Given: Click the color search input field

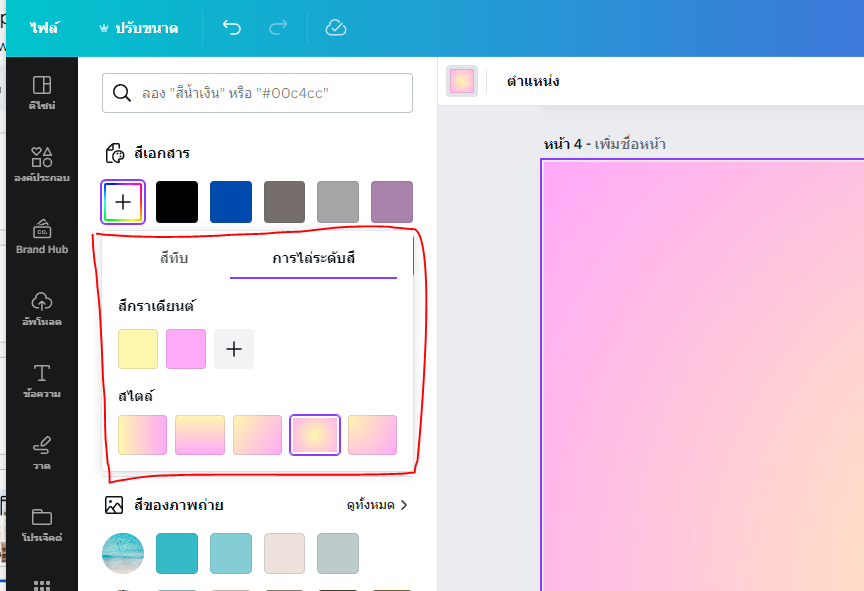Looking at the screenshot, I should pos(257,93).
